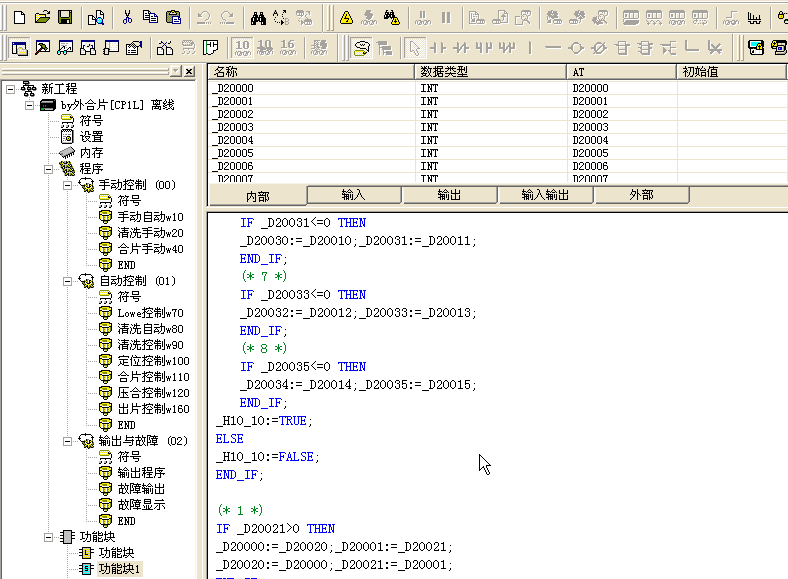788x579 pixels.
Task: Toggle the output window hammer icon
Action: pyautogui.click(x=42, y=48)
